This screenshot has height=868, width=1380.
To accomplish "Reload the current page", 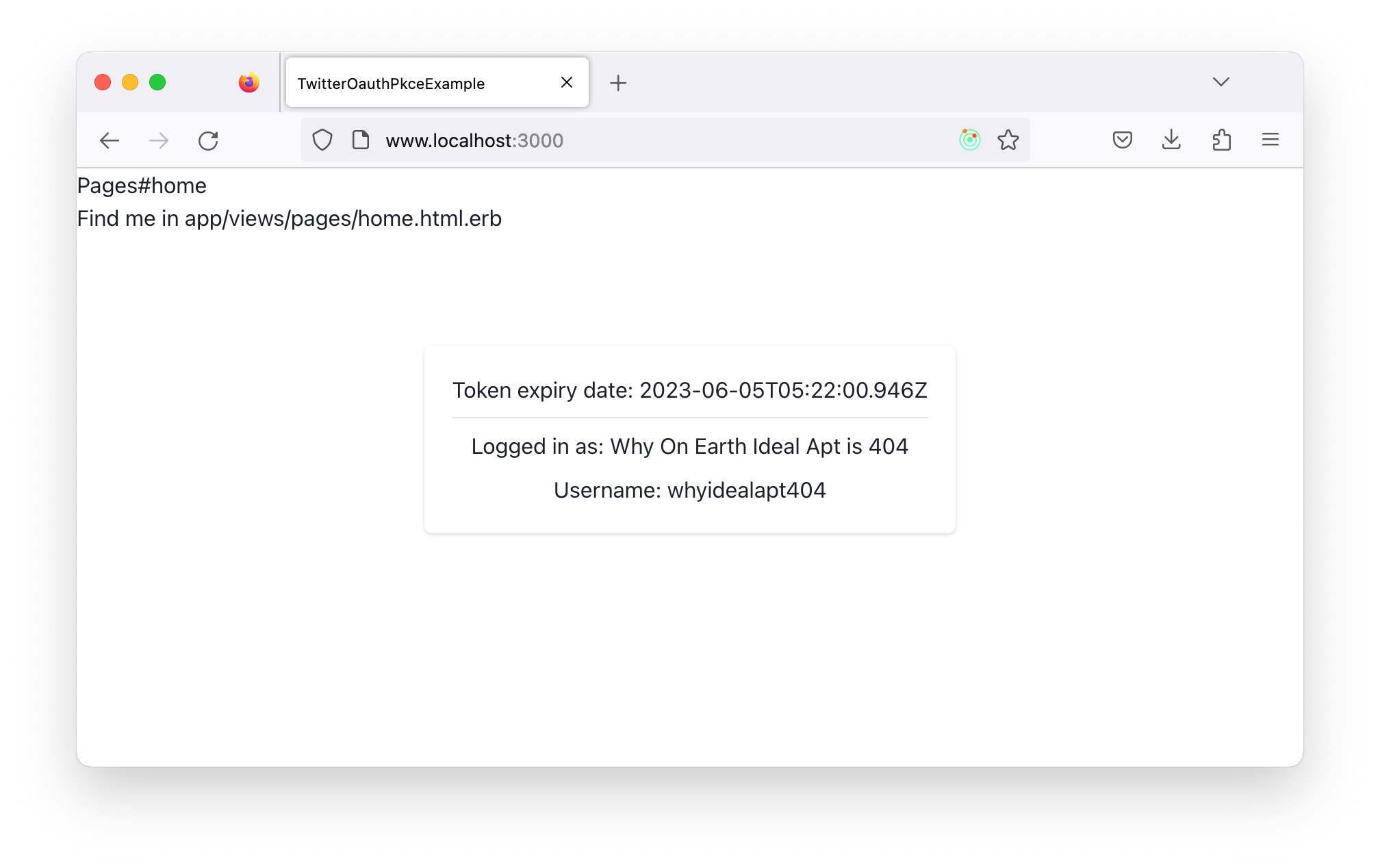I will [208, 140].
